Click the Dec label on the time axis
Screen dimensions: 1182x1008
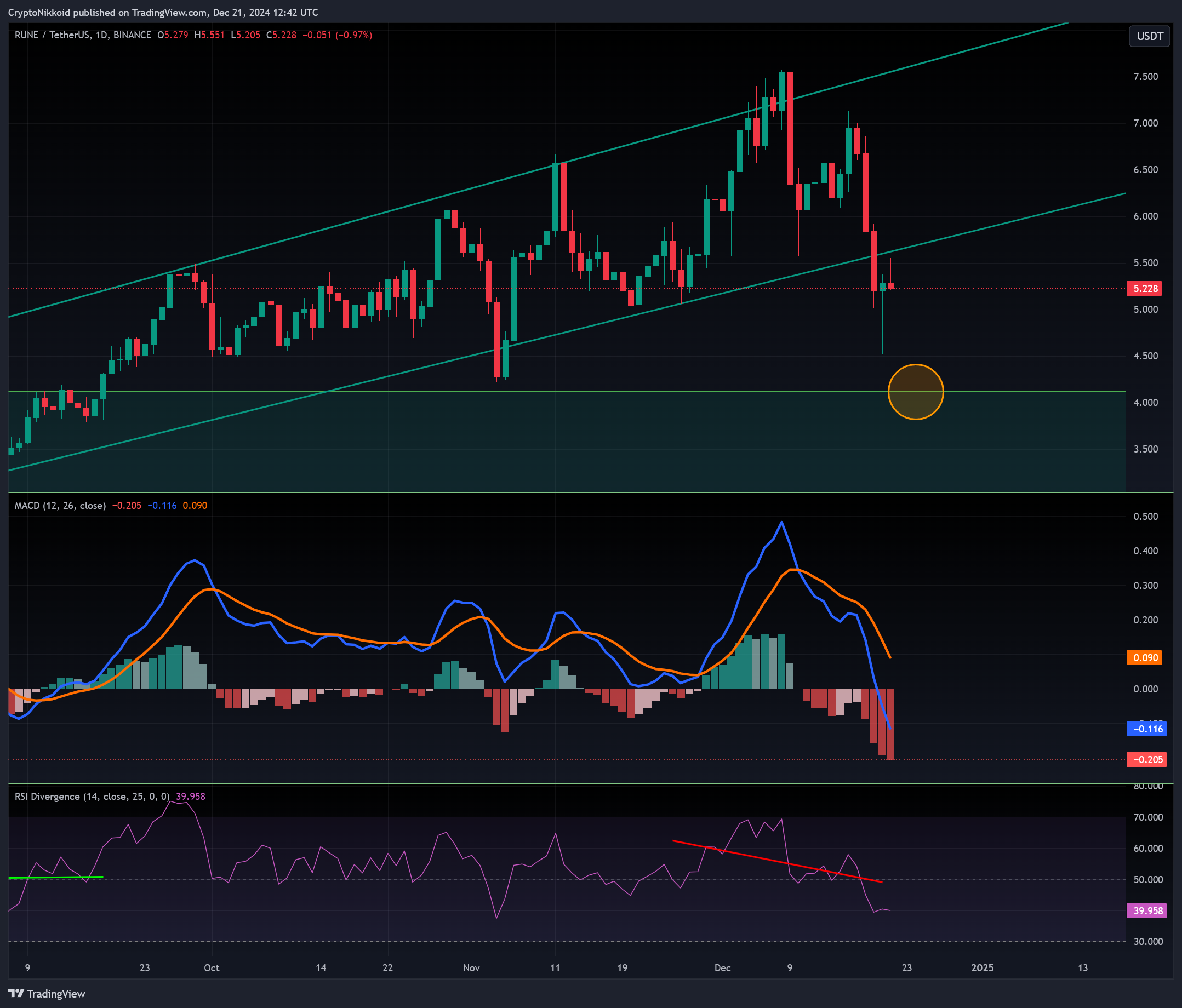coord(722,967)
